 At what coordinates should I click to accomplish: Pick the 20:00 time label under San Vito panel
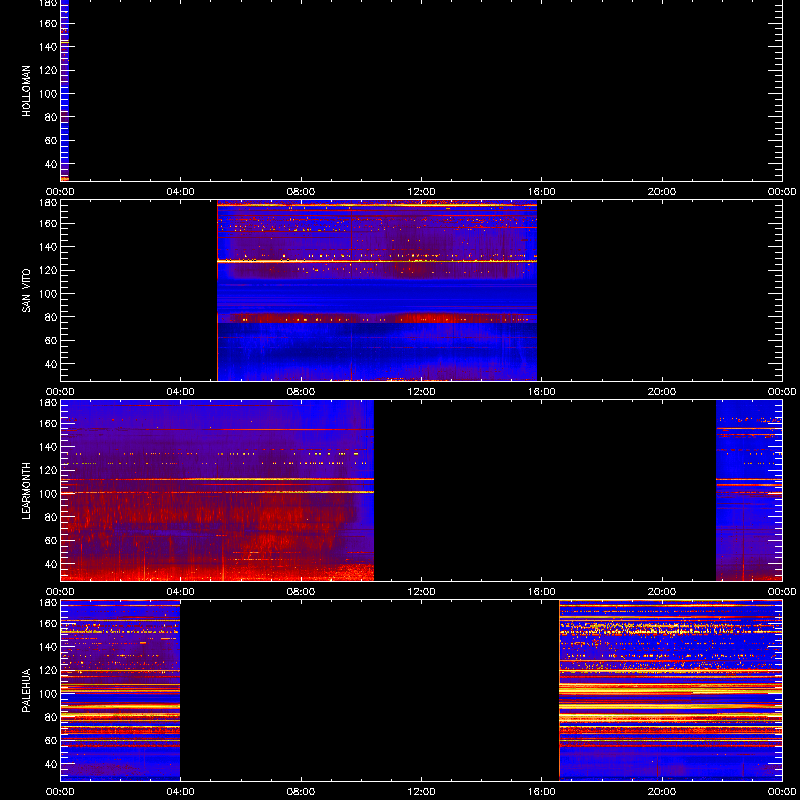pyautogui.click(x=662, y=392)
